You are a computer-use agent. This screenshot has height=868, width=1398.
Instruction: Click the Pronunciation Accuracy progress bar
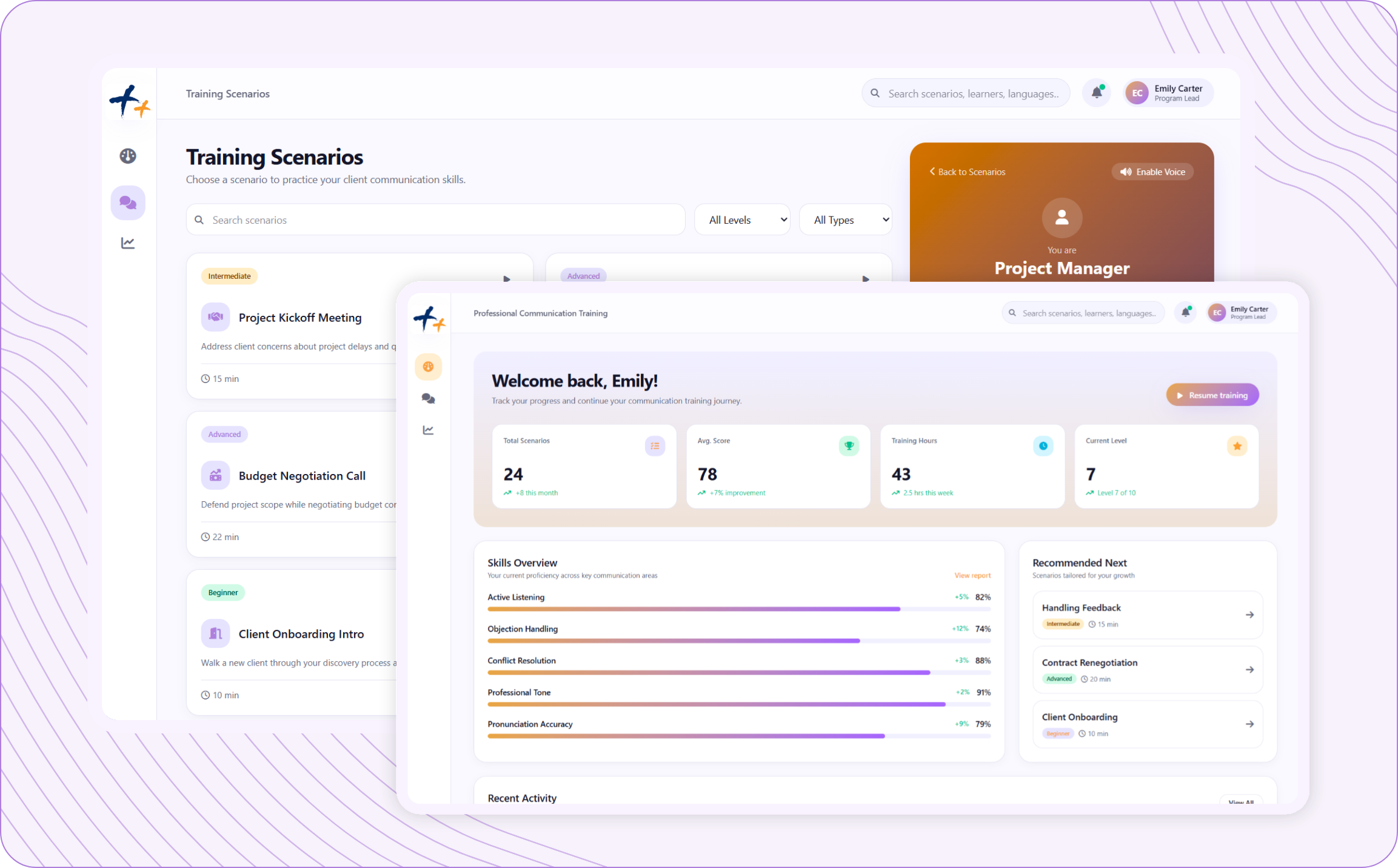739,736
